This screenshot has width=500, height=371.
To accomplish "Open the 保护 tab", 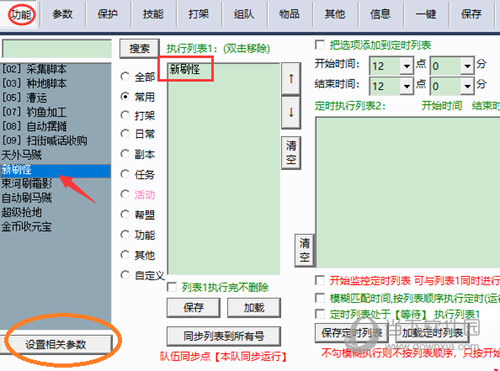I will click(108, 14).
